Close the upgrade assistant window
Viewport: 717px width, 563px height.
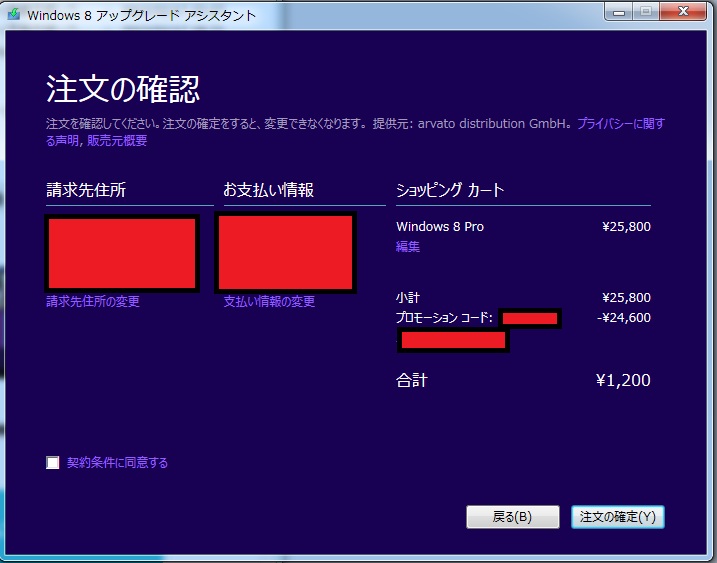[683, 12]
